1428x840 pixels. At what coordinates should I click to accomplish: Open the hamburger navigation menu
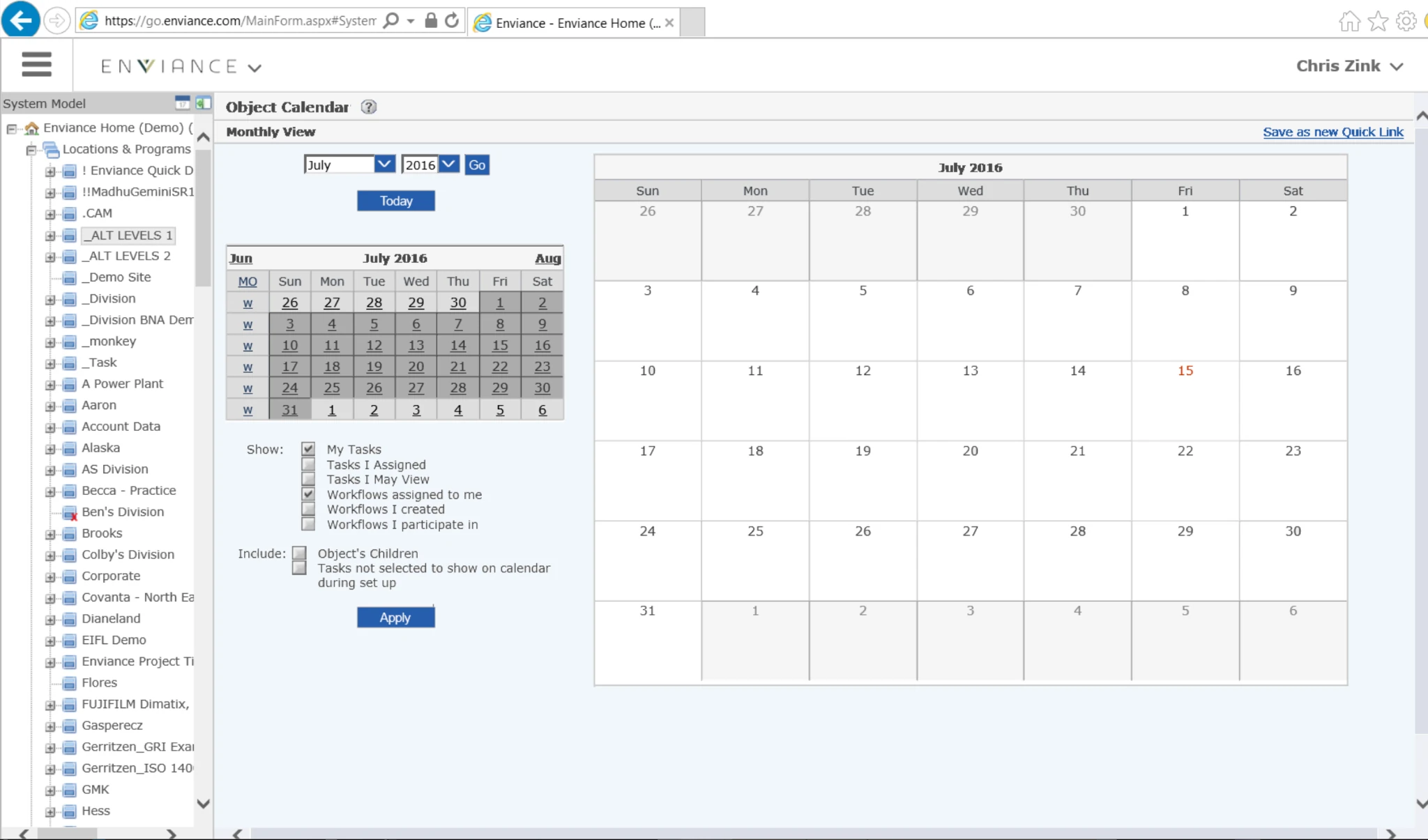[x=36, y=65]
